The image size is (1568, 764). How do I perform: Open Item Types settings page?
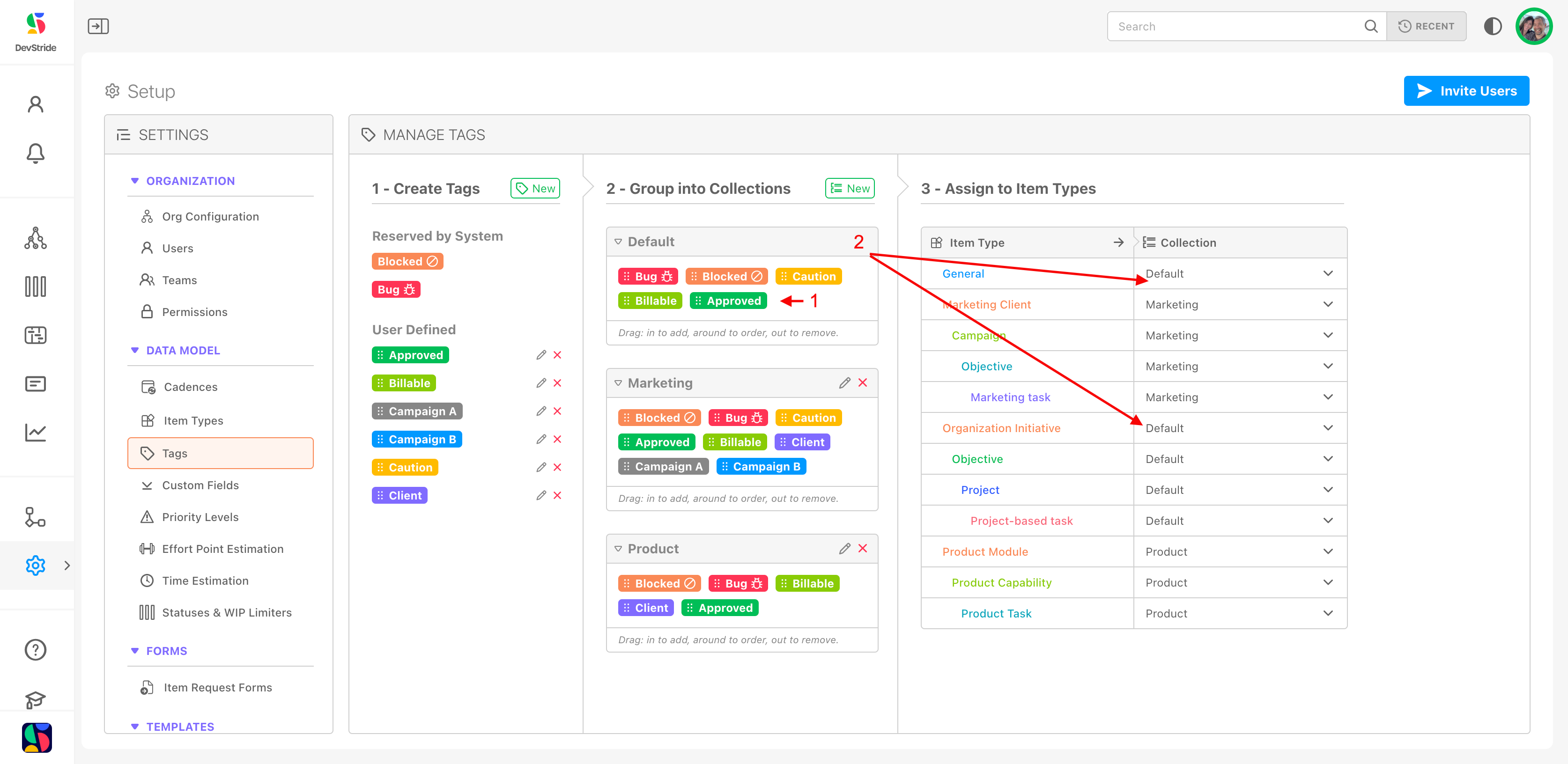click(x=193, y=420)
